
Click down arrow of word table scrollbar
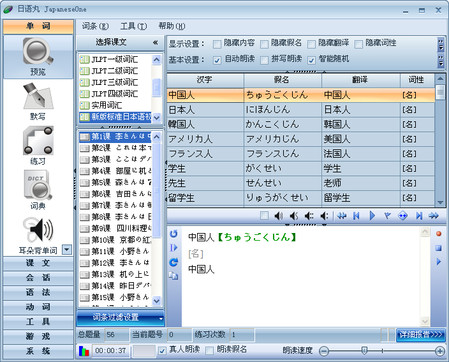pyautogui.click(x=440, y=202)
